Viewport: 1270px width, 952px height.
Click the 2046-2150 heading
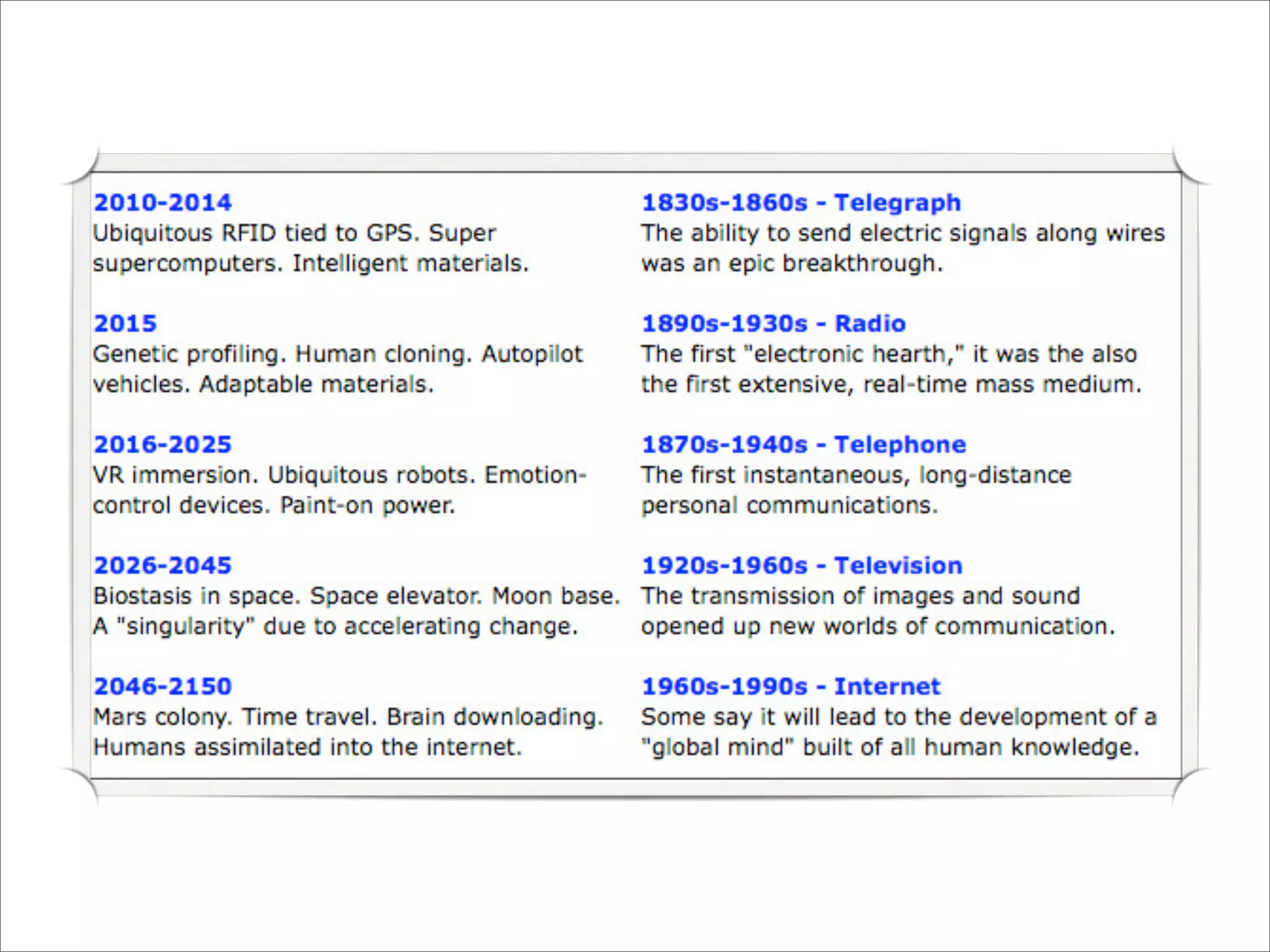pos(162,686)
